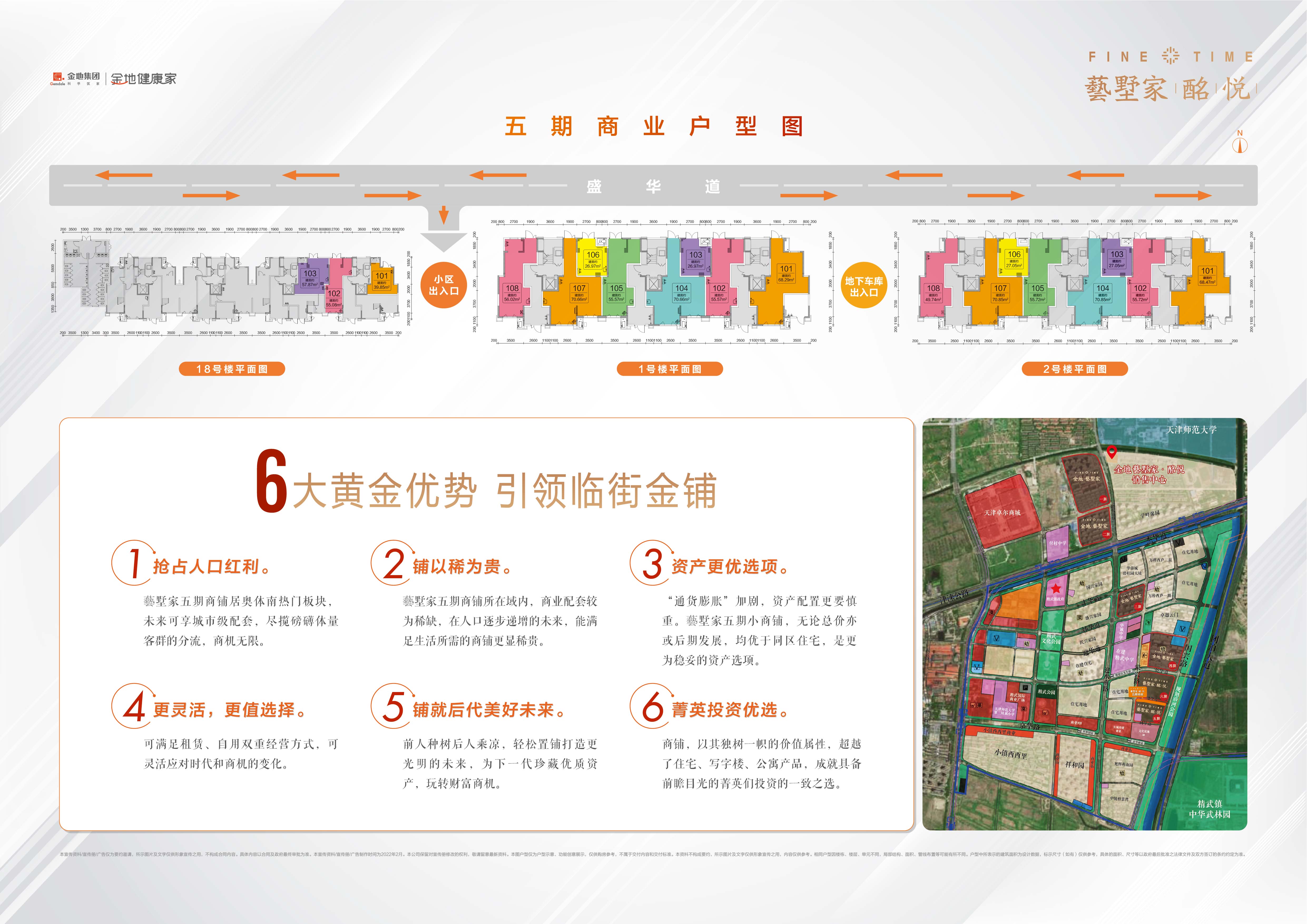1307x924 pixels.
Task: Click the number 1 circle beside 抢占人口红利
Action: pyautogui.click(x=134, y=563)
